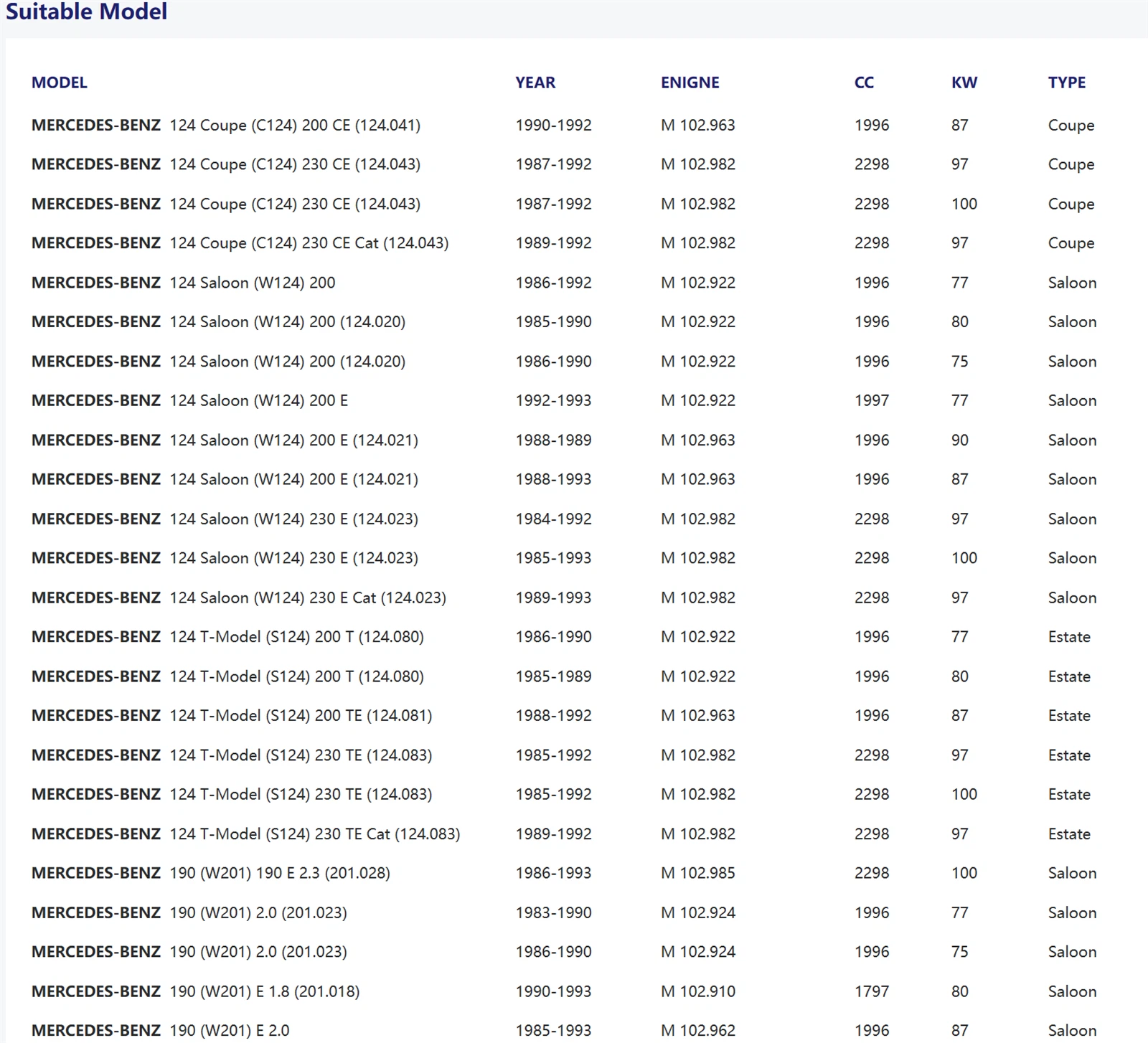Click the ENIGNE column header
The height and width of the screenshot is (1043, 1148).
pyautogui.click(x=690, y=82)
